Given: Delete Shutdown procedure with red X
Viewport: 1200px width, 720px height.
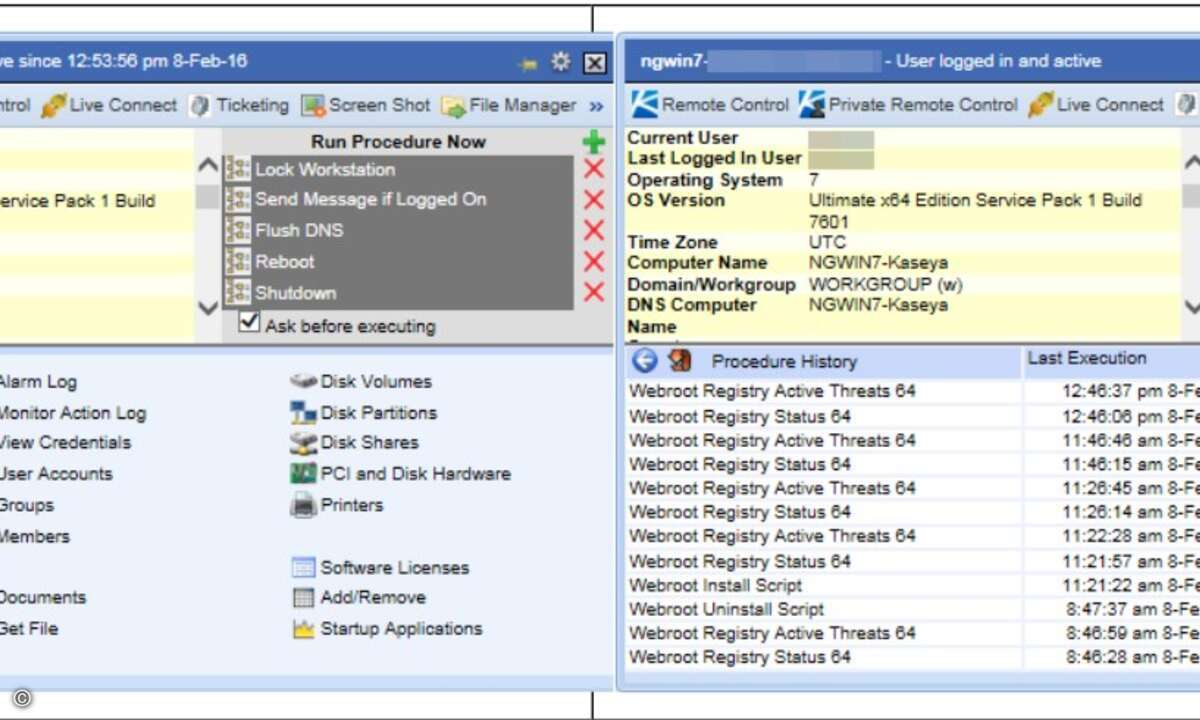Looking at the screenshot, I should 594,292.
